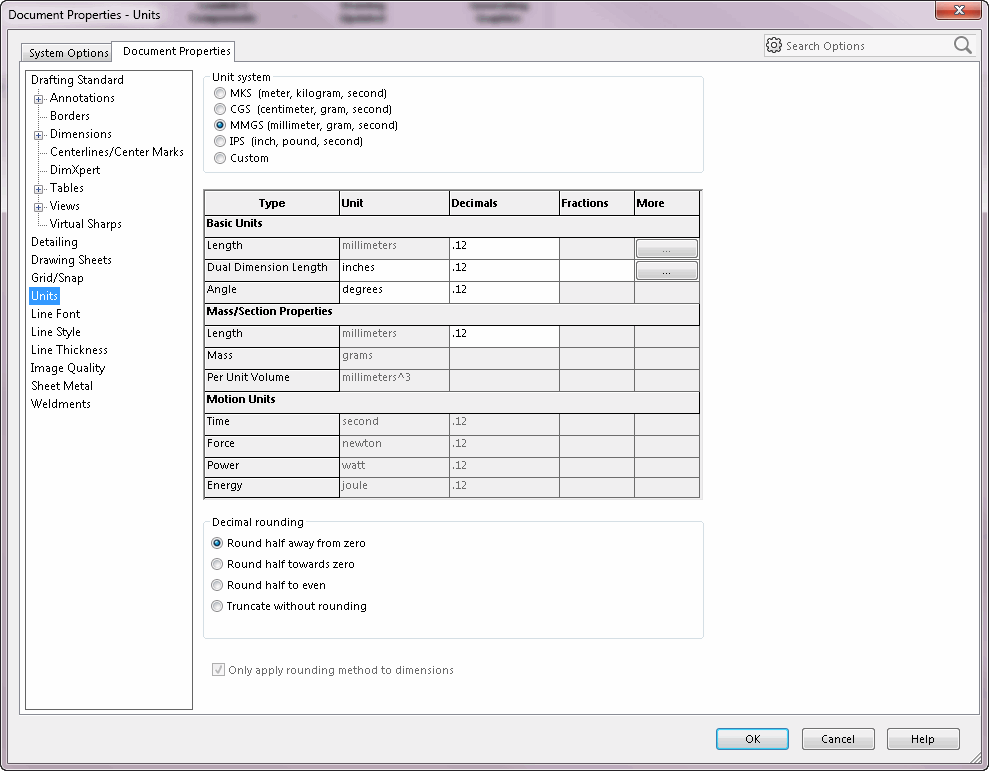Open Angle unit degrees dropdown cell
The height and width of the screenshot is (771, 989).
click(394, 292)
